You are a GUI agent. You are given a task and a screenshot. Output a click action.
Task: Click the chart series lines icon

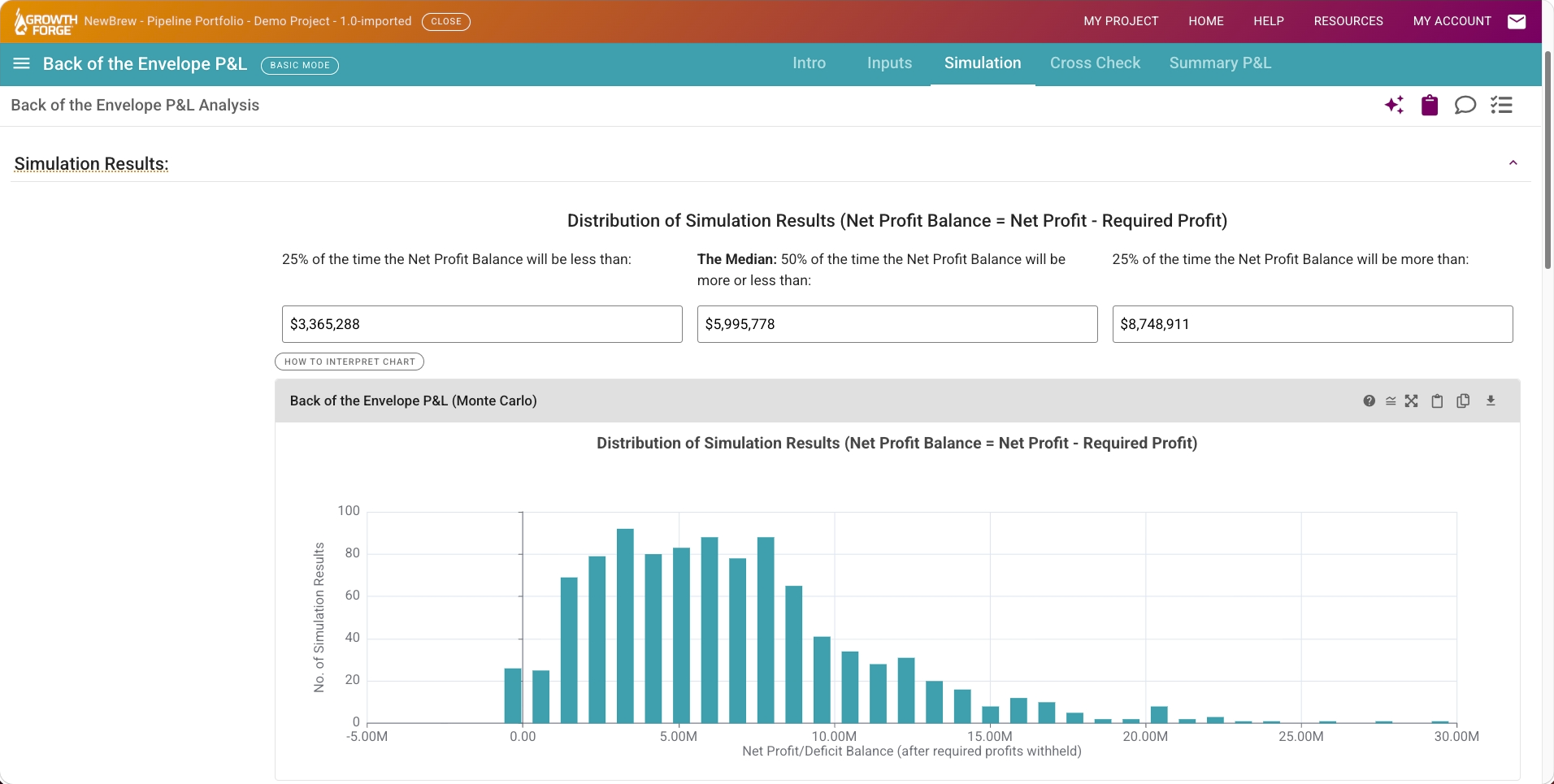click(x=1391, y=401)
